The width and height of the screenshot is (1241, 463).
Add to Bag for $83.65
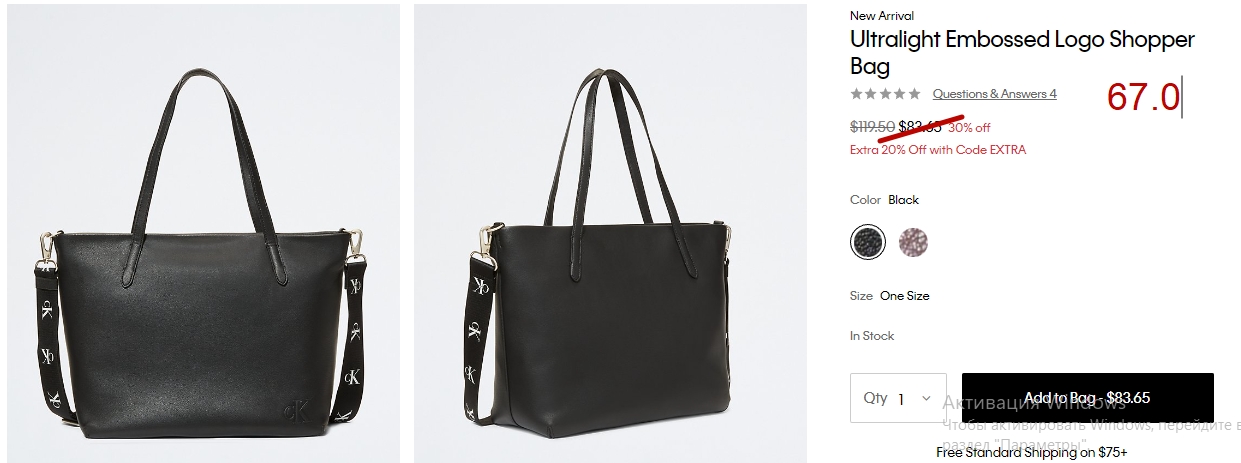click(1087, 398)
